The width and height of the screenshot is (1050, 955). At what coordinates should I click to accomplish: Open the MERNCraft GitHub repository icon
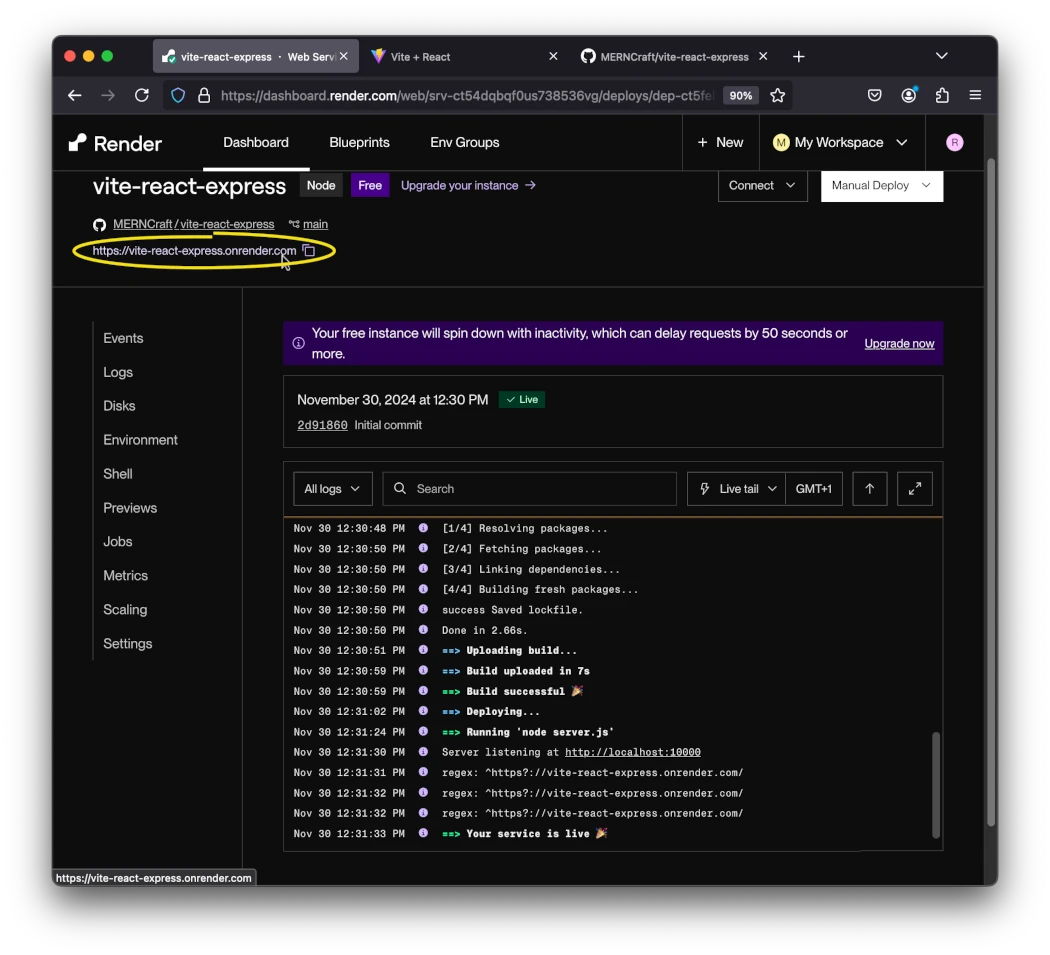click(x=98, y=224)
